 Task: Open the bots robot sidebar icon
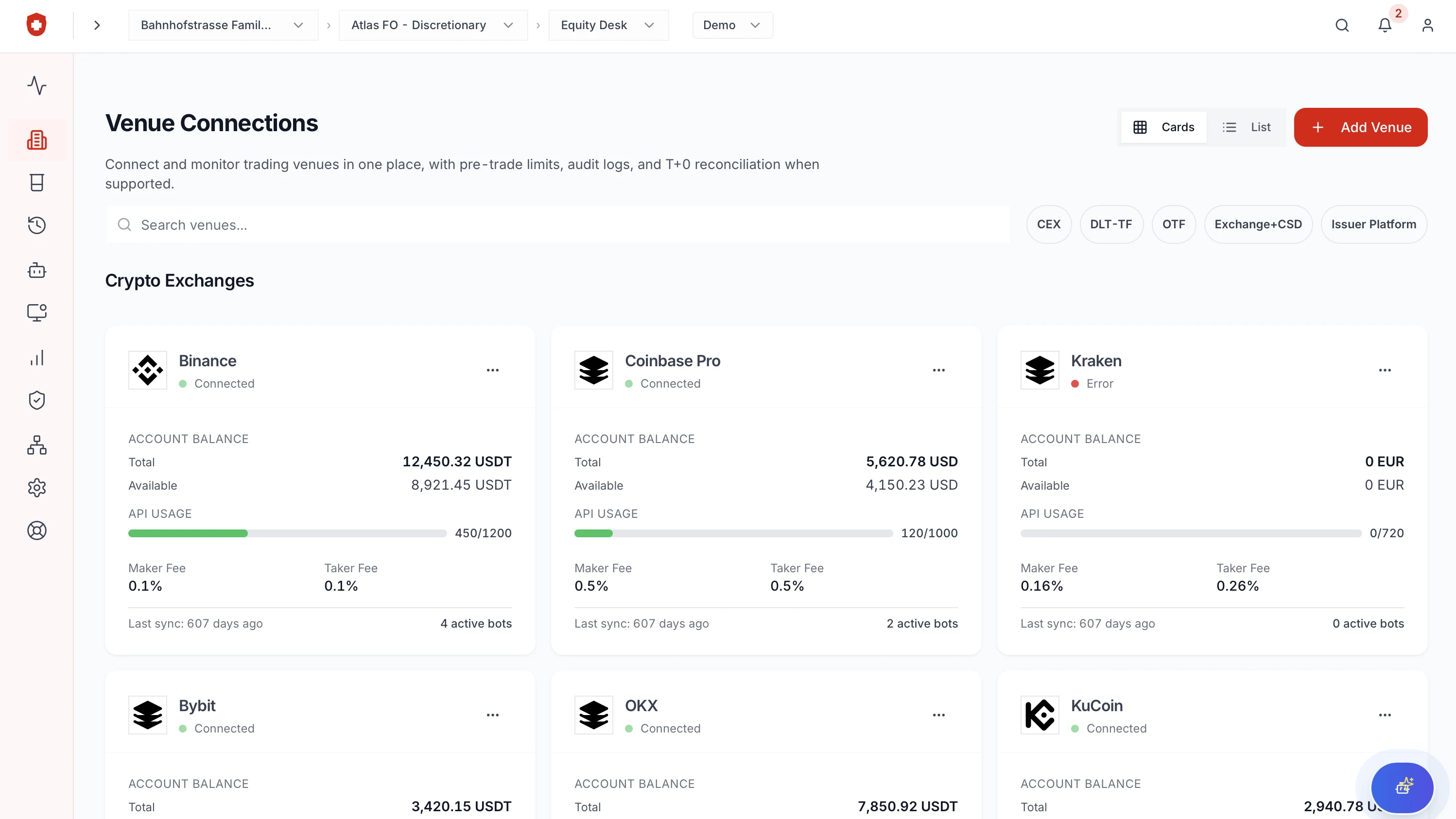pyautogui.click(x=37, y=271)
